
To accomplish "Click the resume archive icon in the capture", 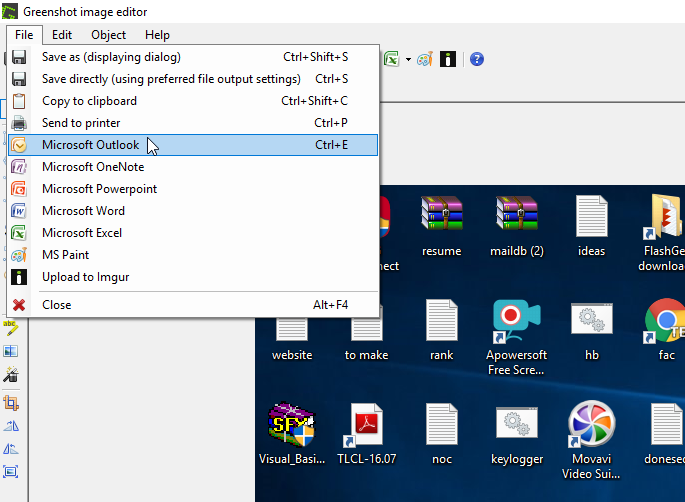I will click(442, 214).
